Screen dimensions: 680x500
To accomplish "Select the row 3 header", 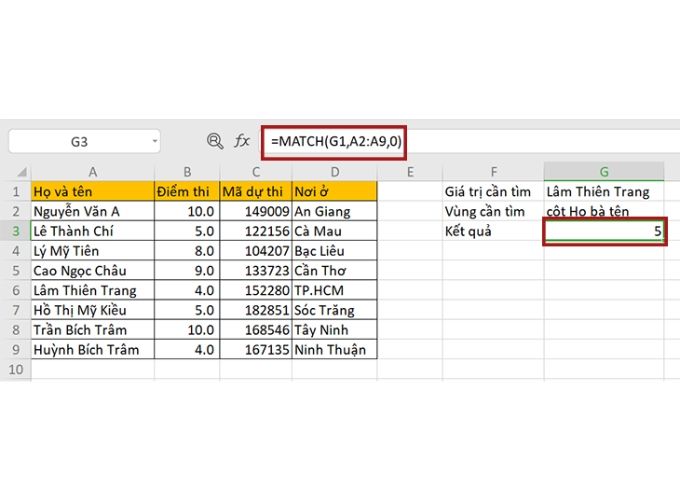I will point(15,232).
